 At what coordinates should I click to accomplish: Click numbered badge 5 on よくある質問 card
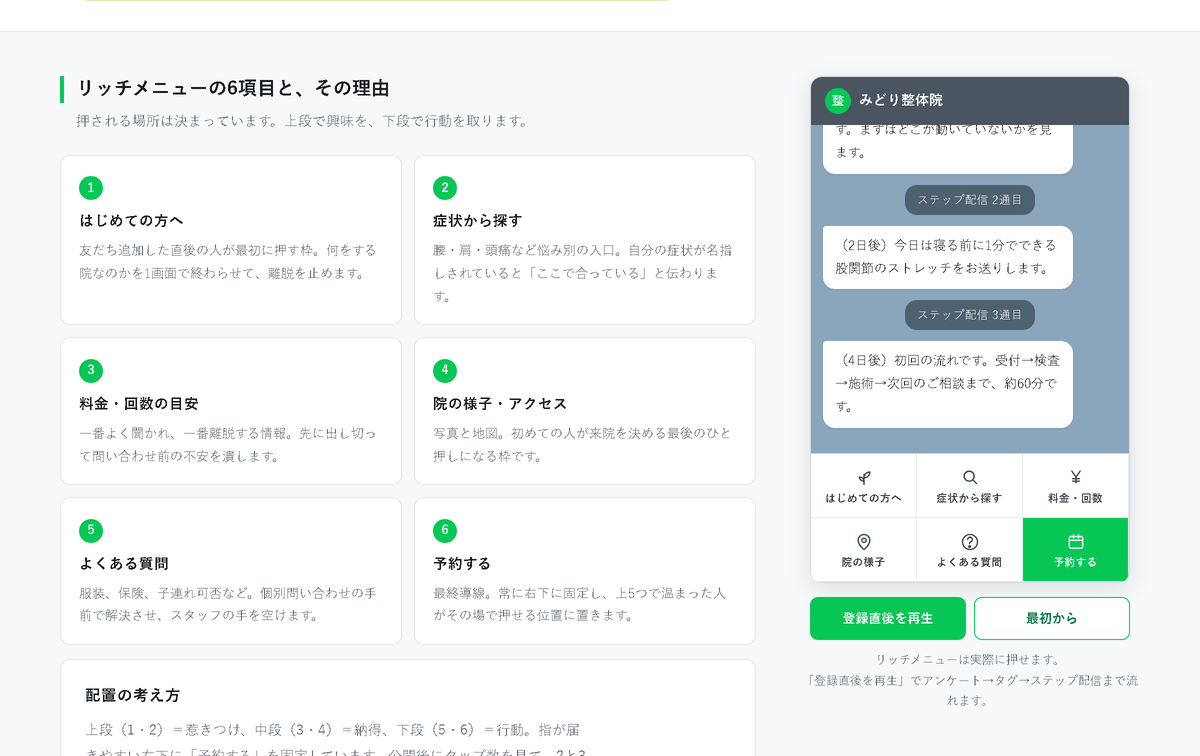point(91,530)
